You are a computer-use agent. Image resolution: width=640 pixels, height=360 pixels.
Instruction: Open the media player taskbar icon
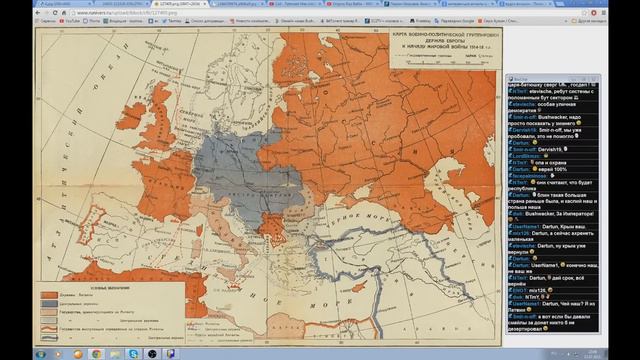(58, 354)
